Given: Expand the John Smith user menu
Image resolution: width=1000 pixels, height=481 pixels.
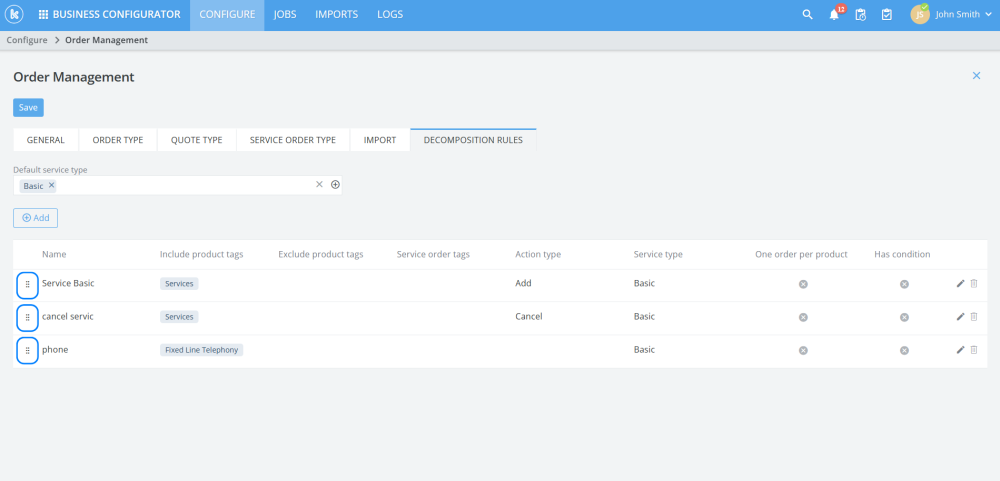Looking at the screenshot, I should [x=964, y=15].
